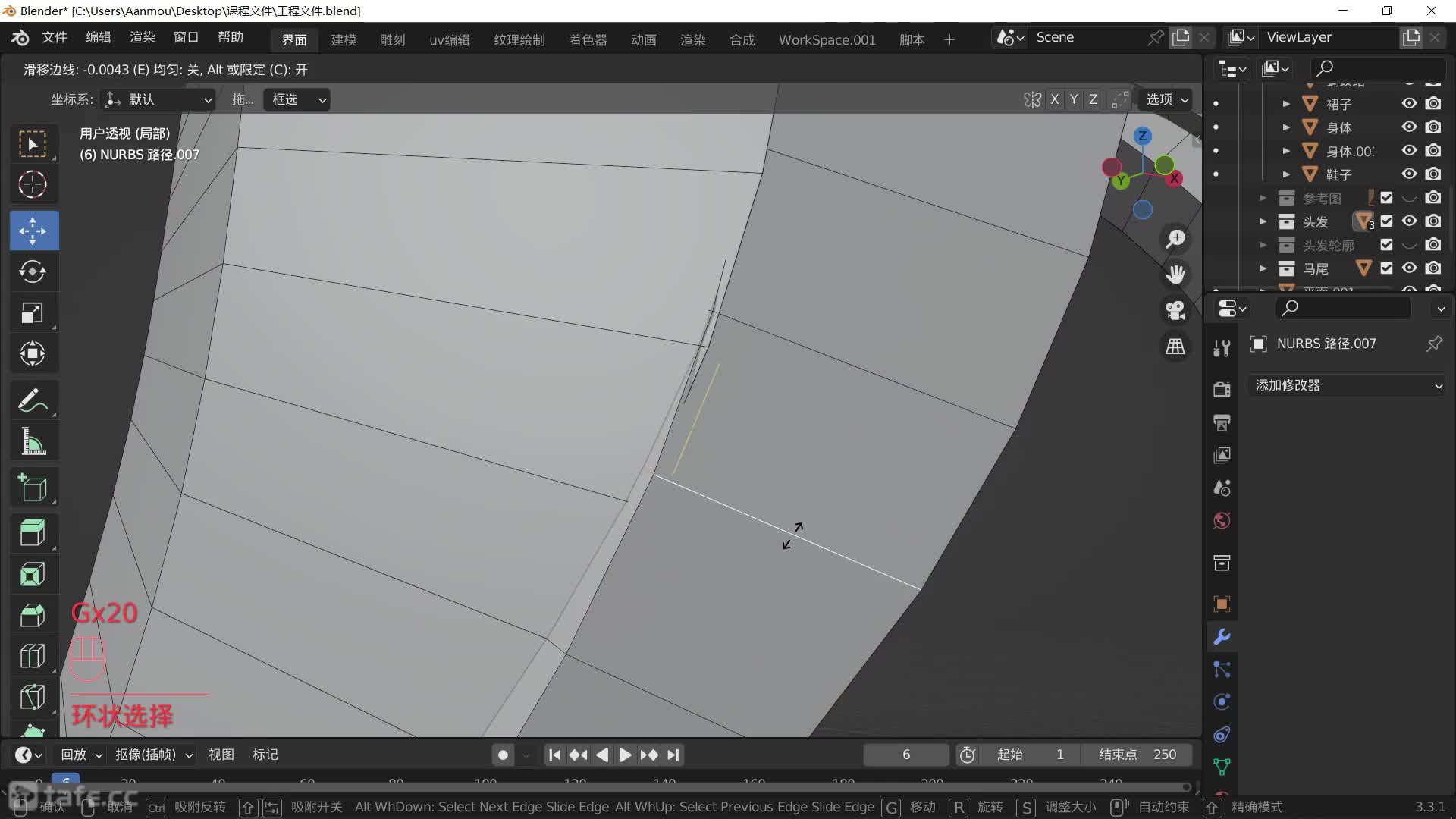1456x819 pixels.
Task: Open the Particles properties tab
Action: (x=1222, y=670)
